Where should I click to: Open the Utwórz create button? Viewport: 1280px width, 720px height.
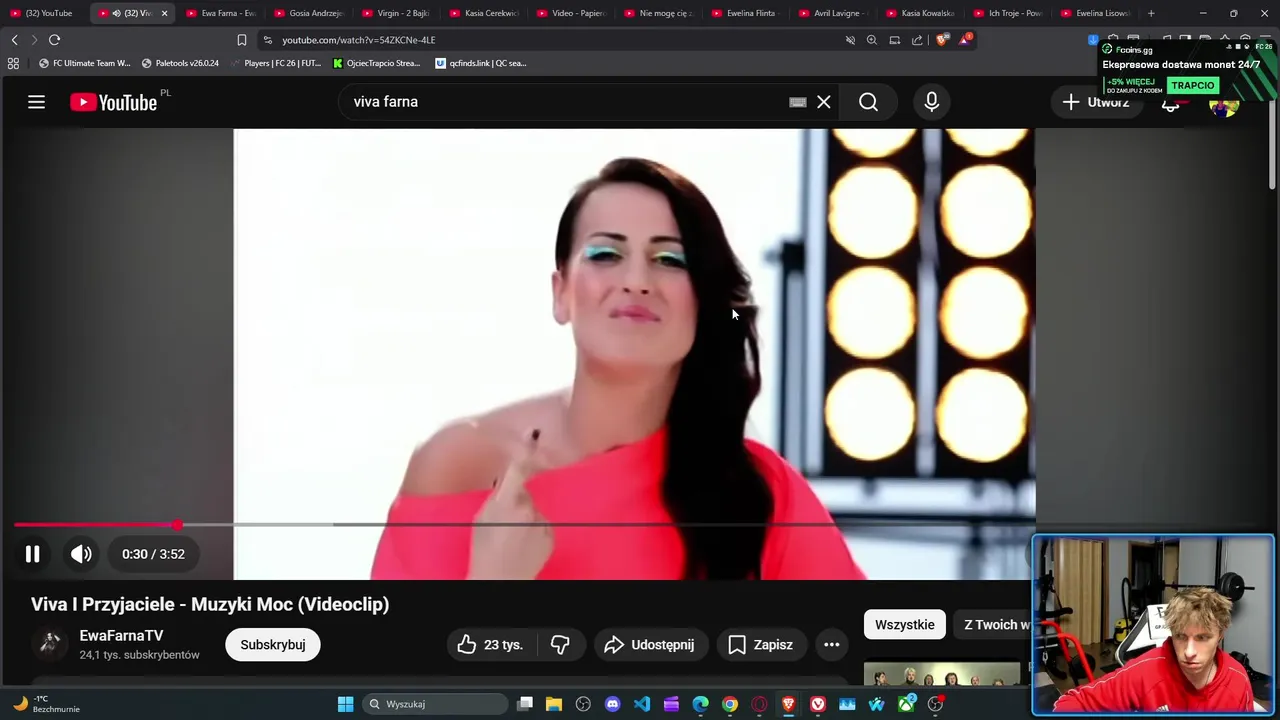(1095, 102)
